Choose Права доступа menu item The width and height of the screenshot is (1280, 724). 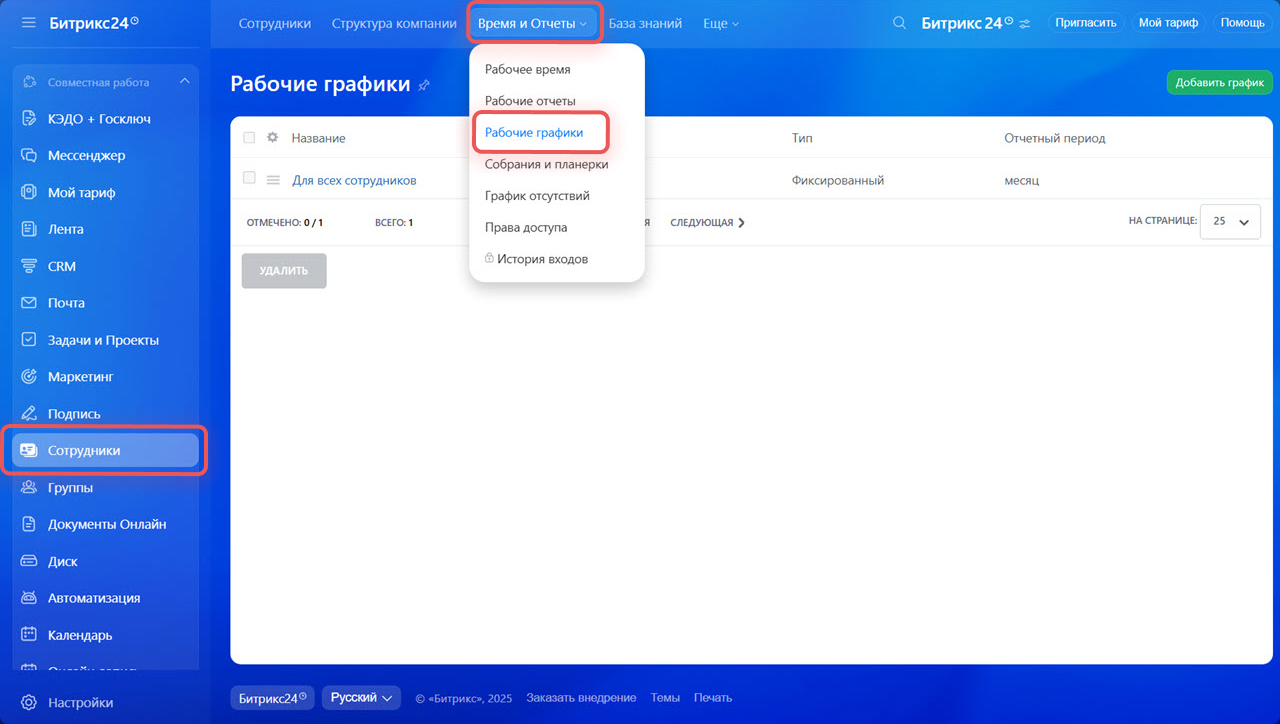(x=526, y=227)
